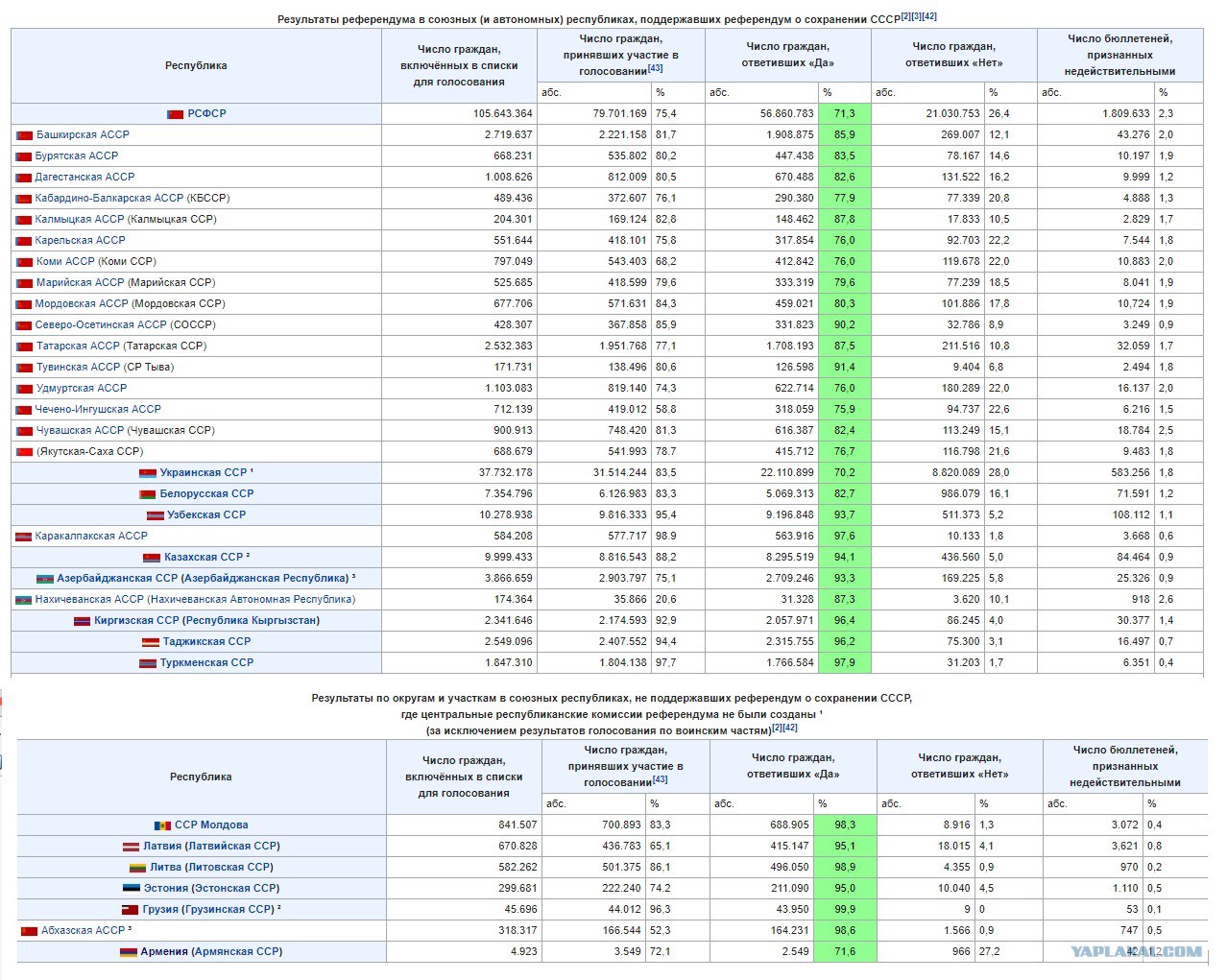Open the Калмыцкая АССР link
The image size is (1227, 980).
pyautogui.click(x=80, y=219)
